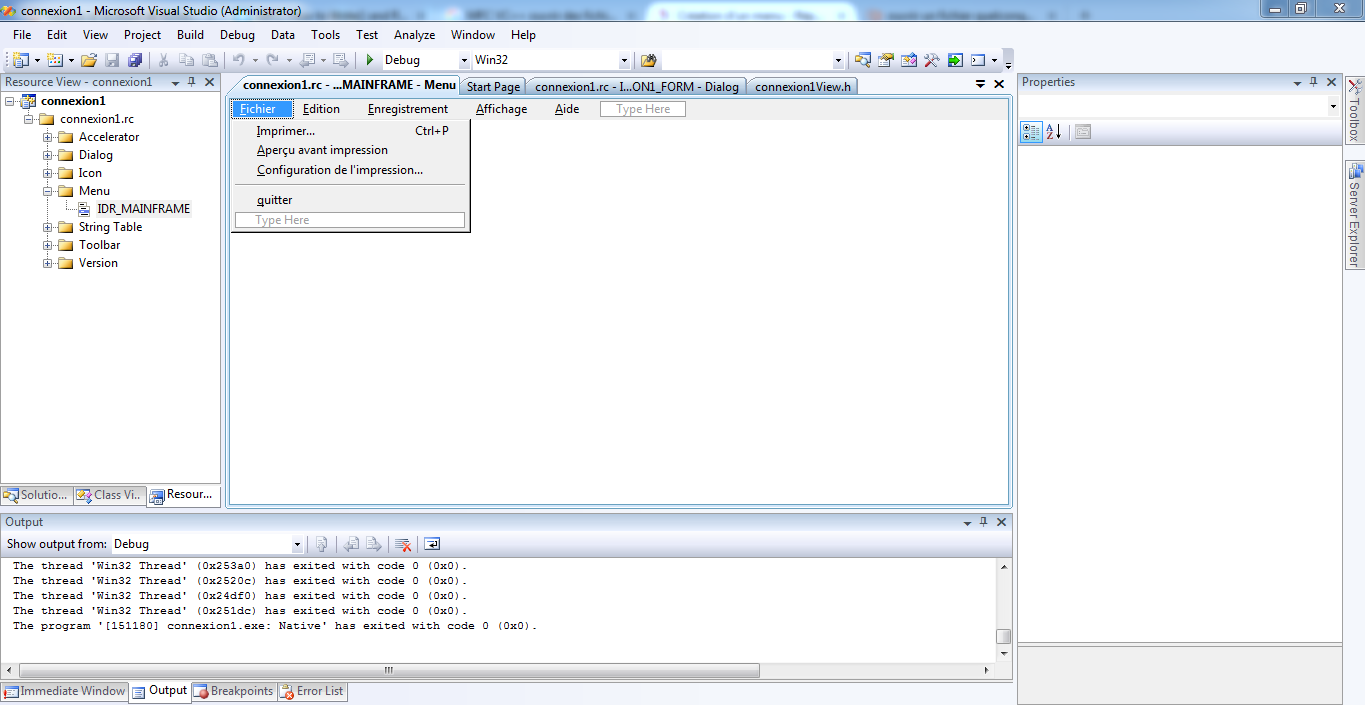Open the Show output from dropdown
This screenshot has width=1365, height=705.
point(297,545)
